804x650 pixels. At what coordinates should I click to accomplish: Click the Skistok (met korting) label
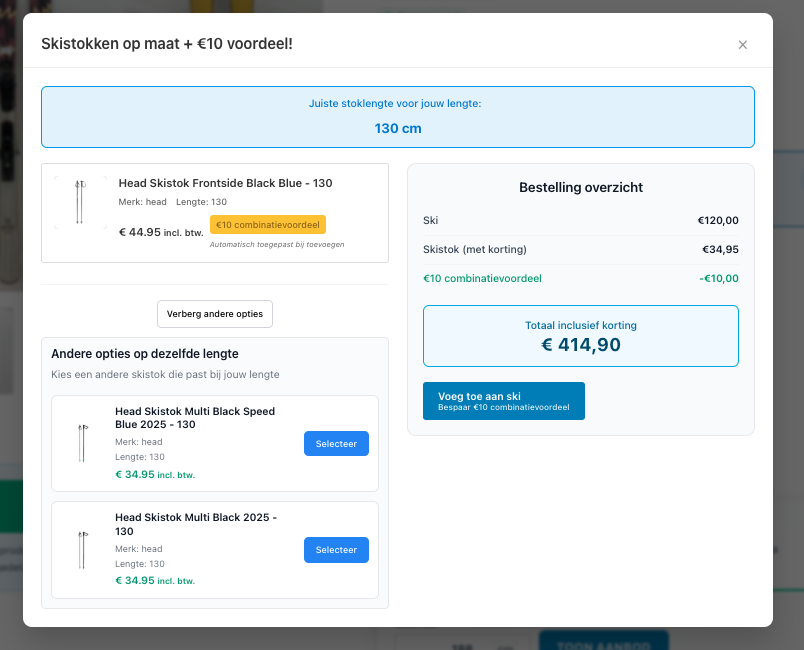tap(475, 249)
